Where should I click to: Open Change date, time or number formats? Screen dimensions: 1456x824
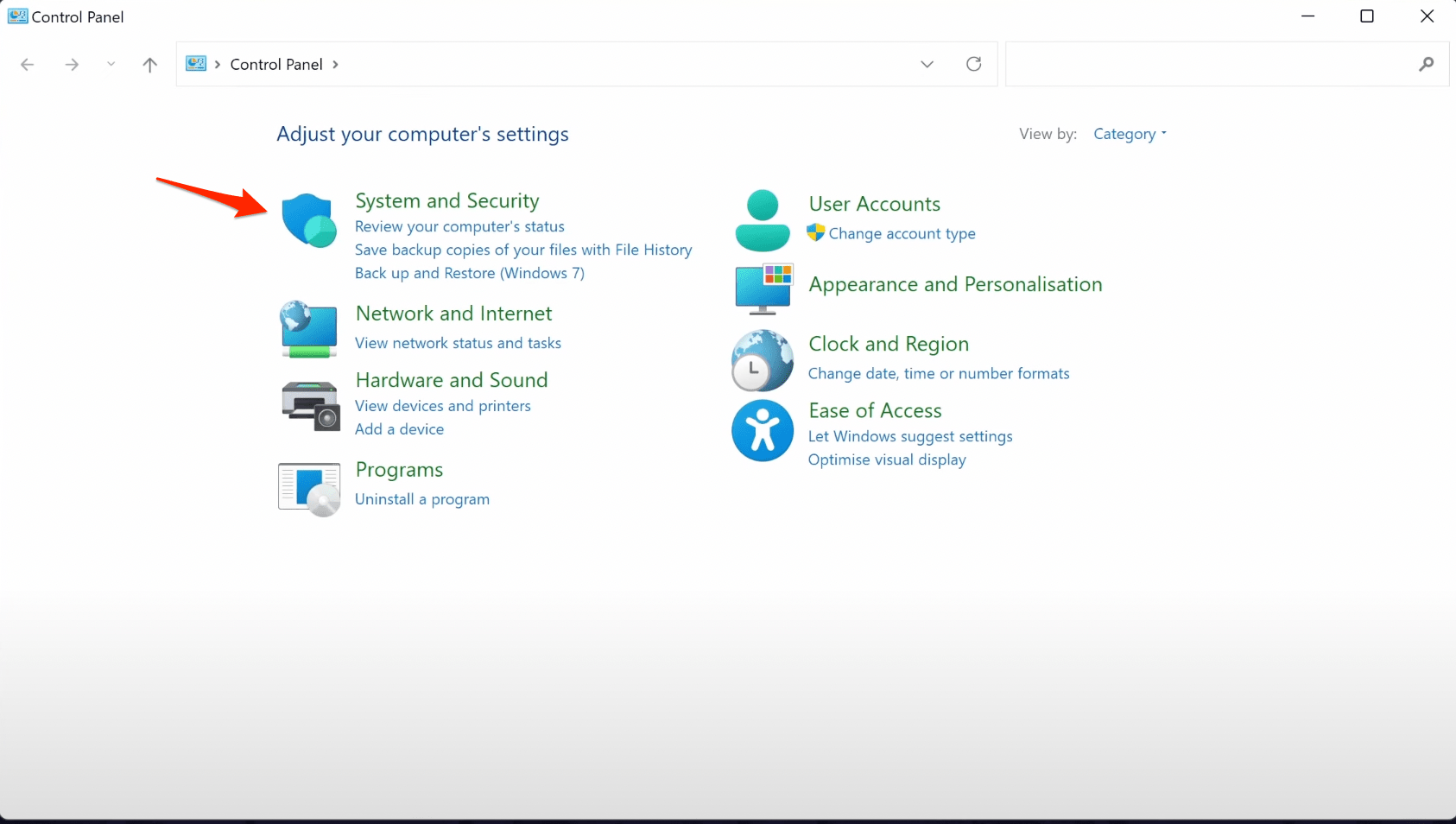(938, 373)
